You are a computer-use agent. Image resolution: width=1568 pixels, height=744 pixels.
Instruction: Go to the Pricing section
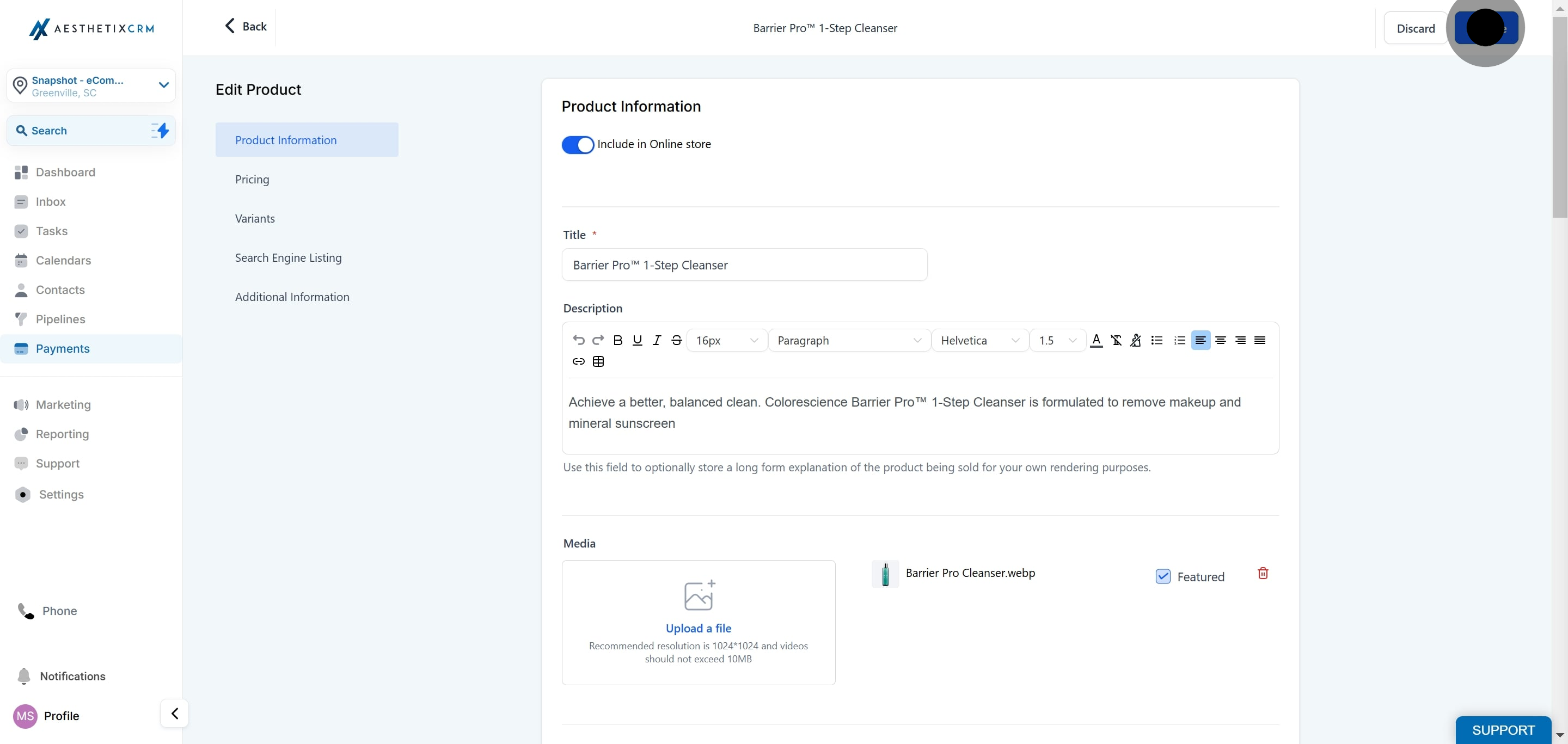252,180
